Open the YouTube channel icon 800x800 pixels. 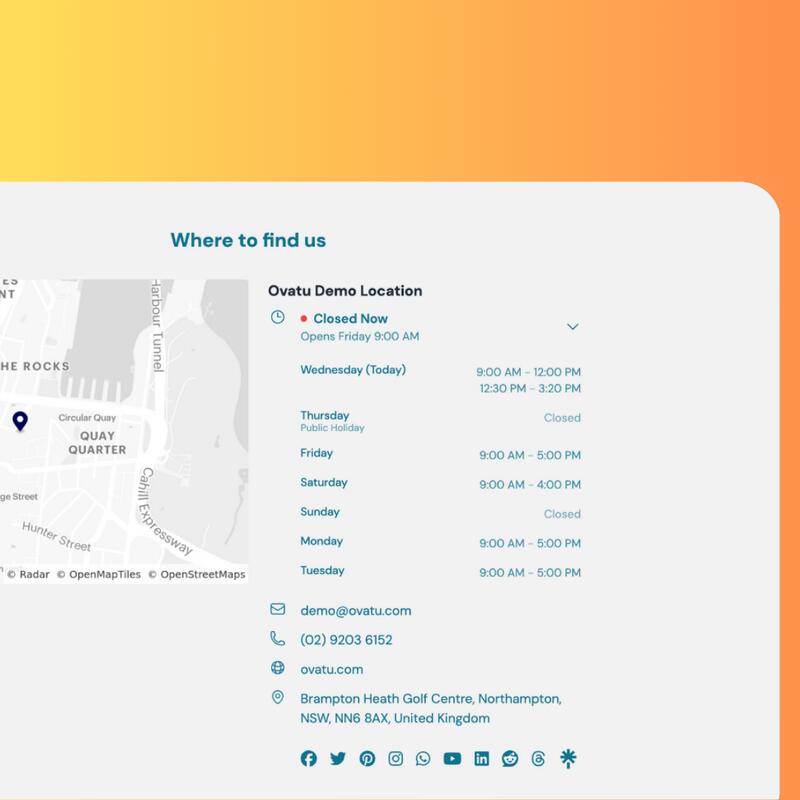pyautogui.click(x=452, y=758)
